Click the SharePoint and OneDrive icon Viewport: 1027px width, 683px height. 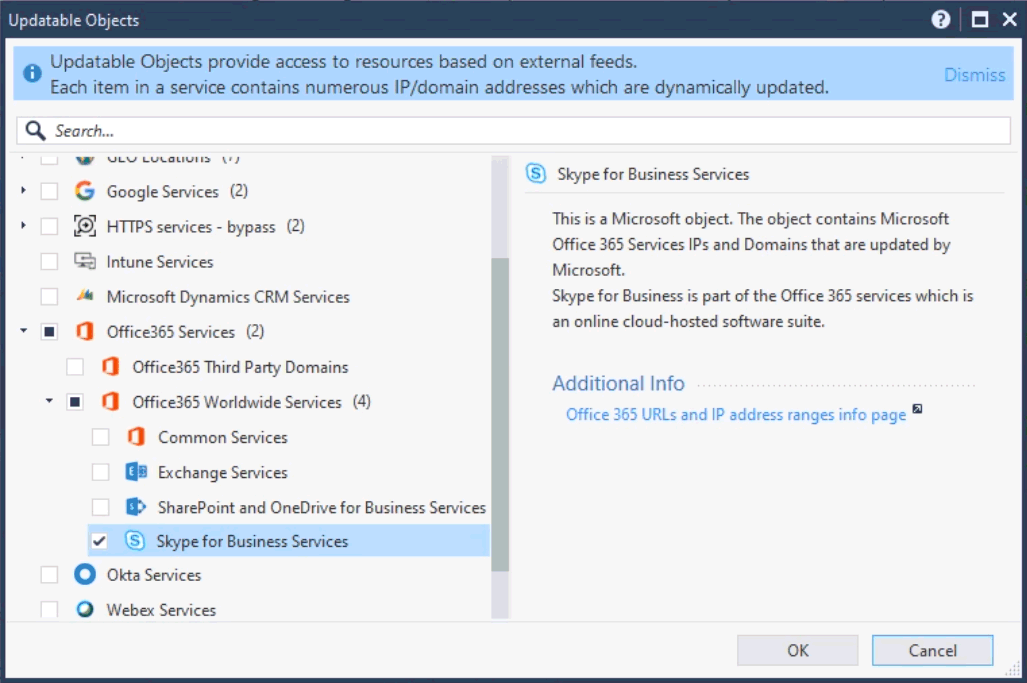136,506
